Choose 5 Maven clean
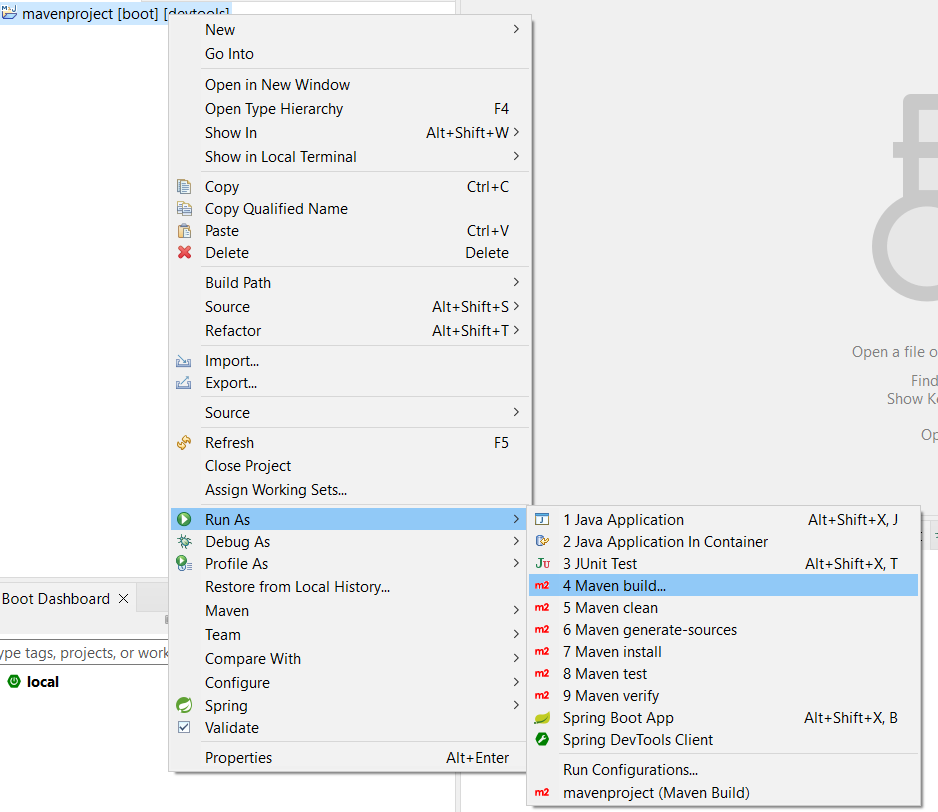The height and width of the screenshot is (812, 938). pos(723,608)
